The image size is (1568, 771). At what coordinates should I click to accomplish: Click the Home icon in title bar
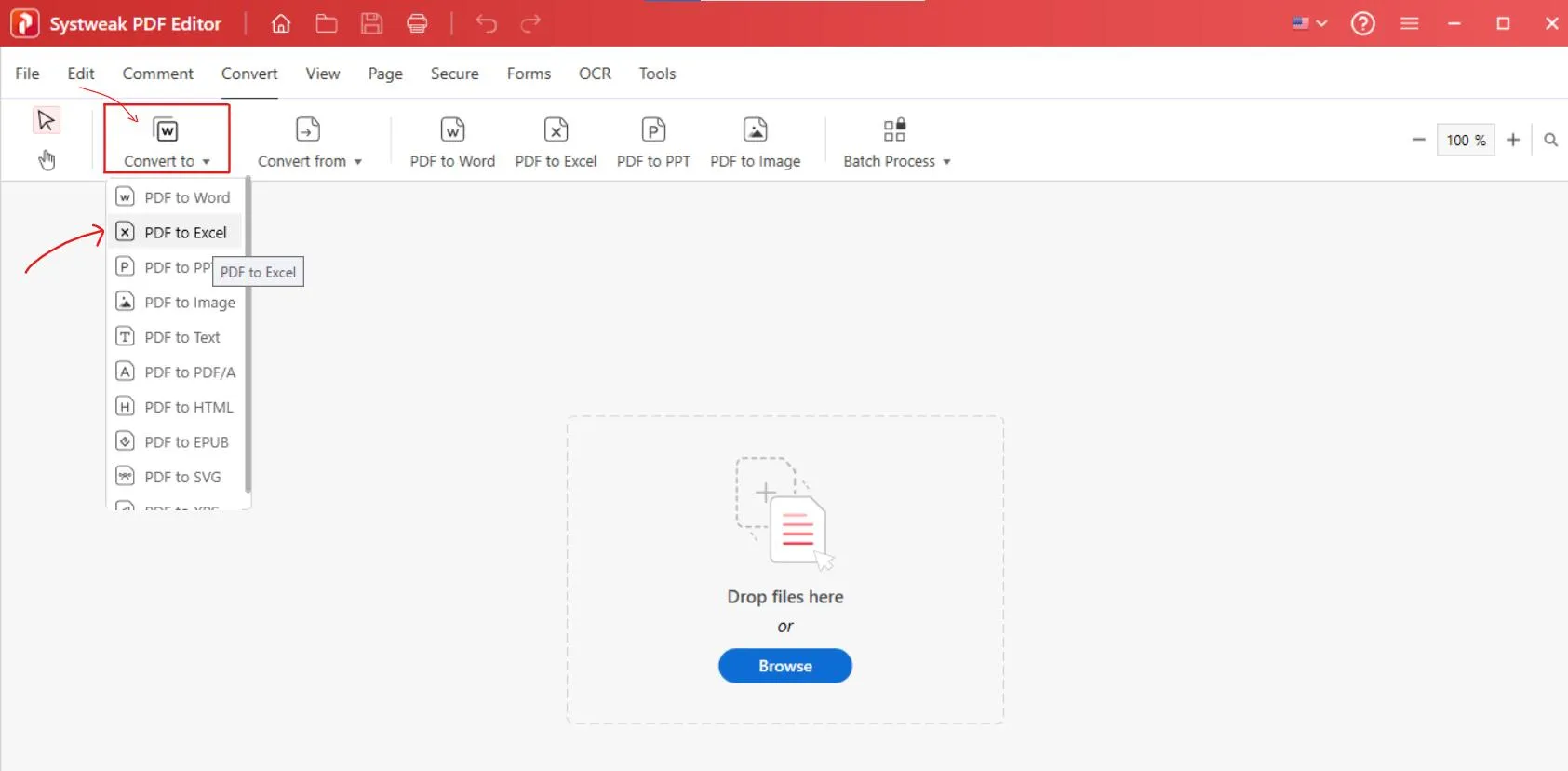pyautogui.click(x=280, y=23)
